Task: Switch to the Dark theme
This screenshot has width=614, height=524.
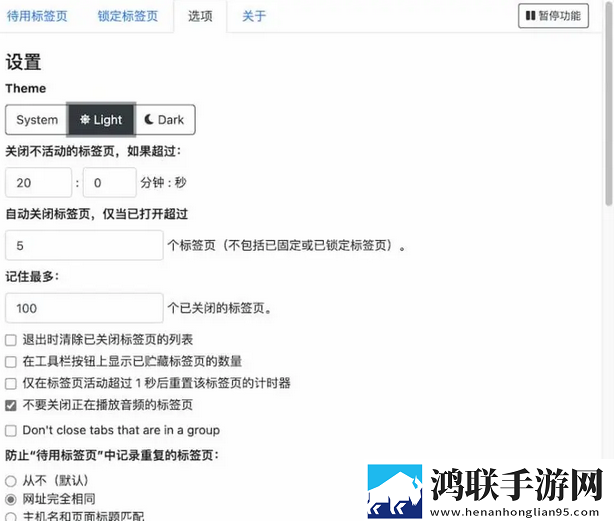Action: click(x=164, y=119)
